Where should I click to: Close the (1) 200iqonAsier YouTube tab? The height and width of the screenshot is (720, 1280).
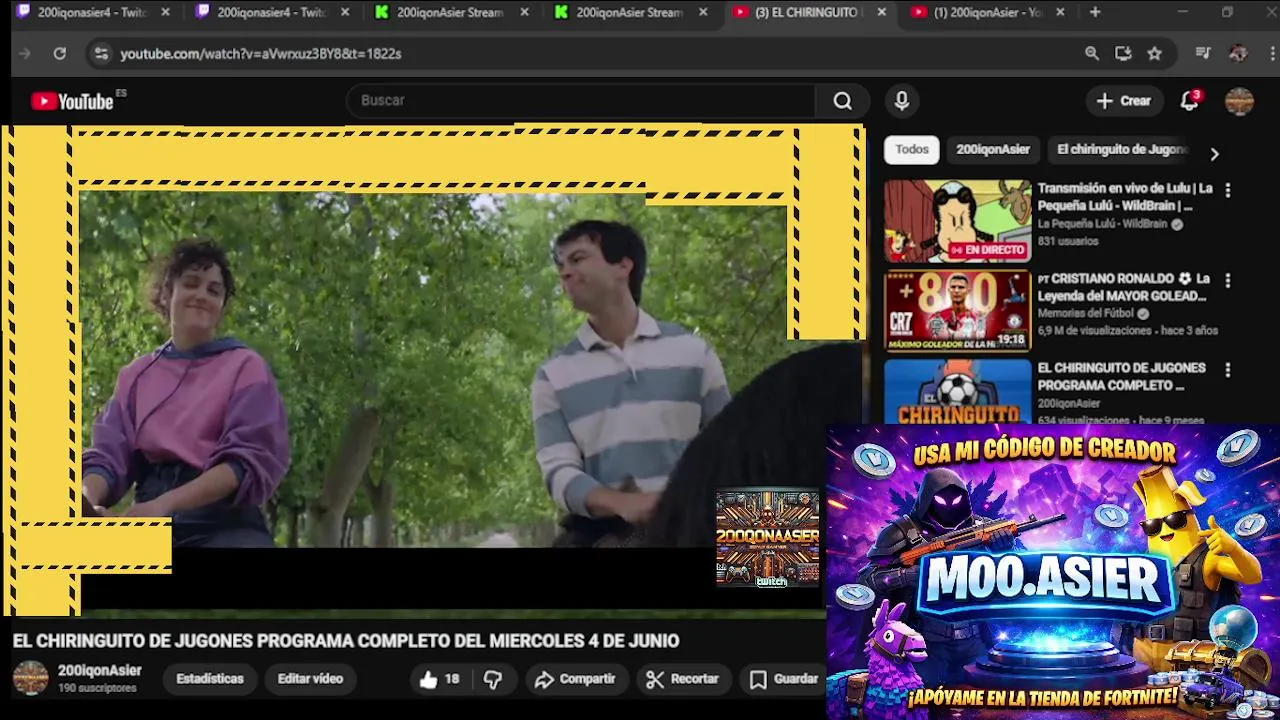pos(1060,12)
